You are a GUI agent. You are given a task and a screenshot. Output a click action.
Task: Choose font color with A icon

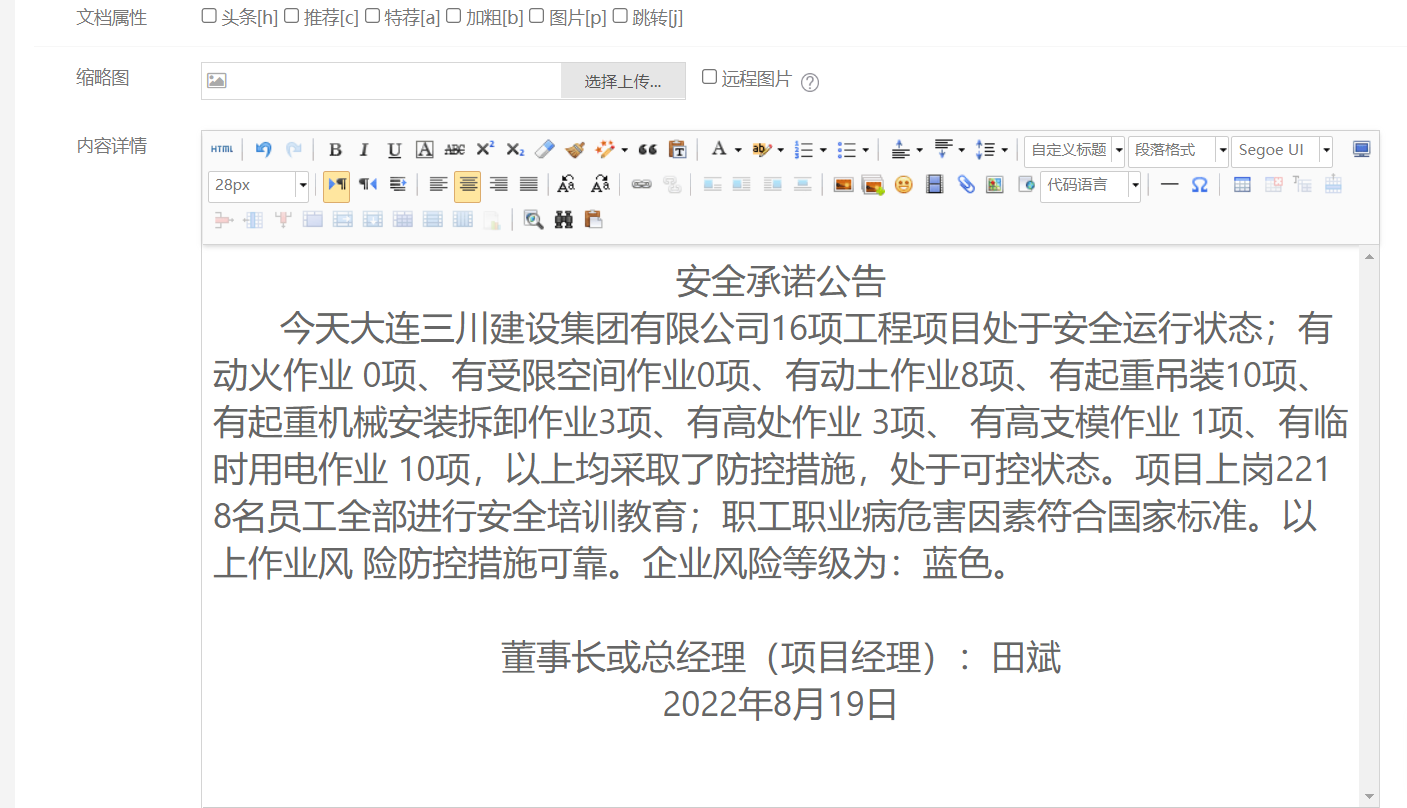click(x=719, y=150)
